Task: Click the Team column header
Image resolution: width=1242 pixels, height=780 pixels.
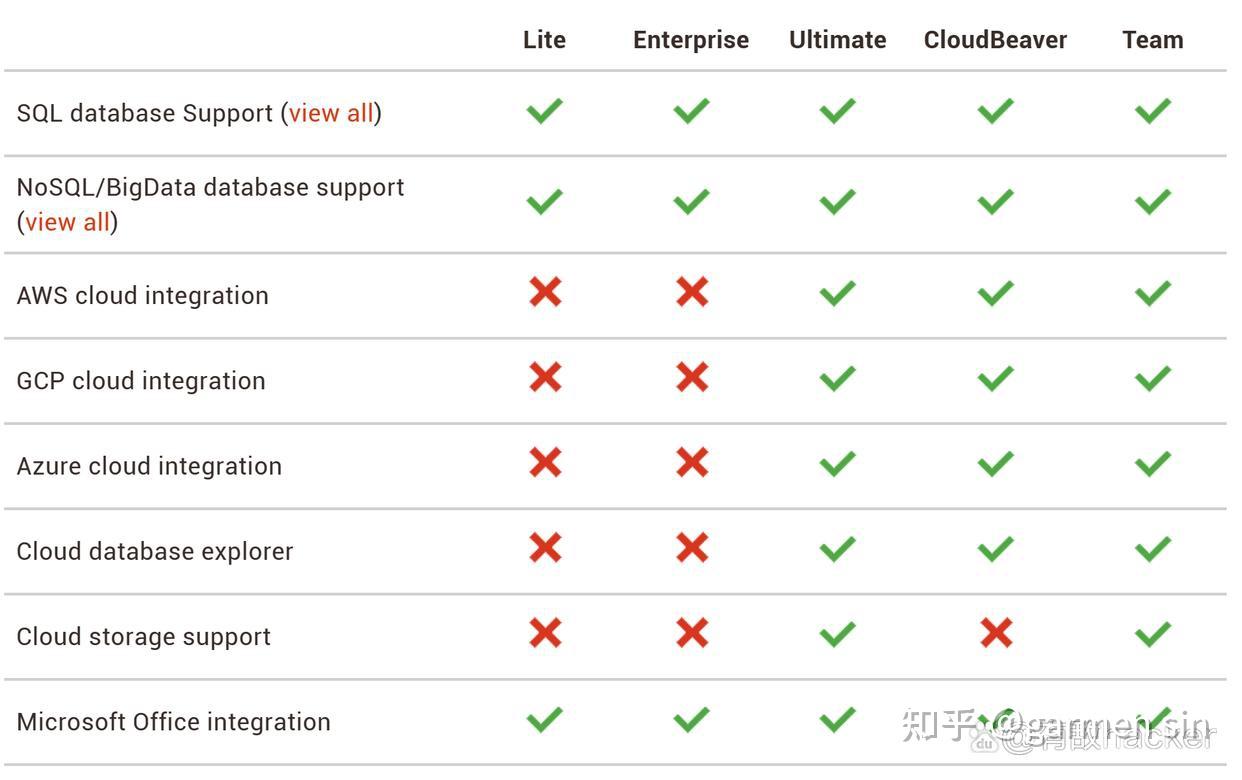Action: click(x=1152, y=40)
